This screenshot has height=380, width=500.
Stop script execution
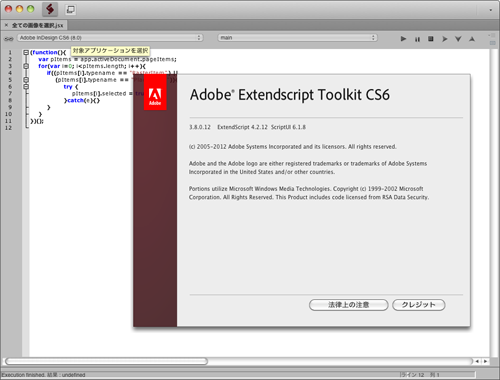point(431,39)
